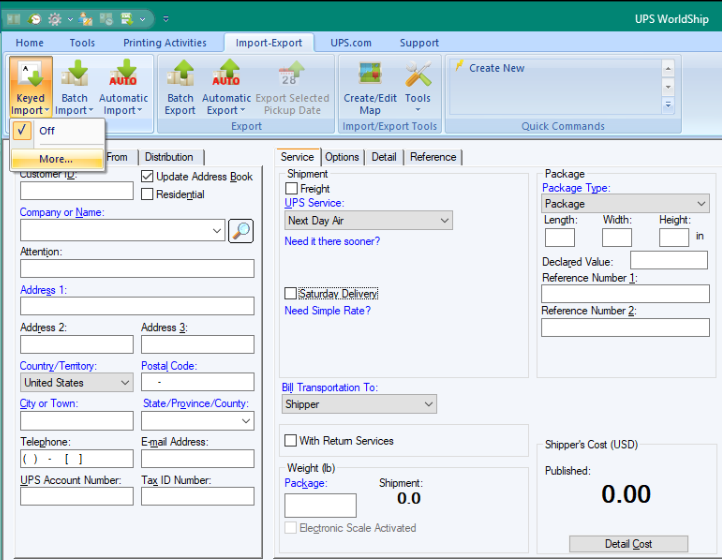Focus the Declared Value field
722x560 pixels.
(669, 260)
